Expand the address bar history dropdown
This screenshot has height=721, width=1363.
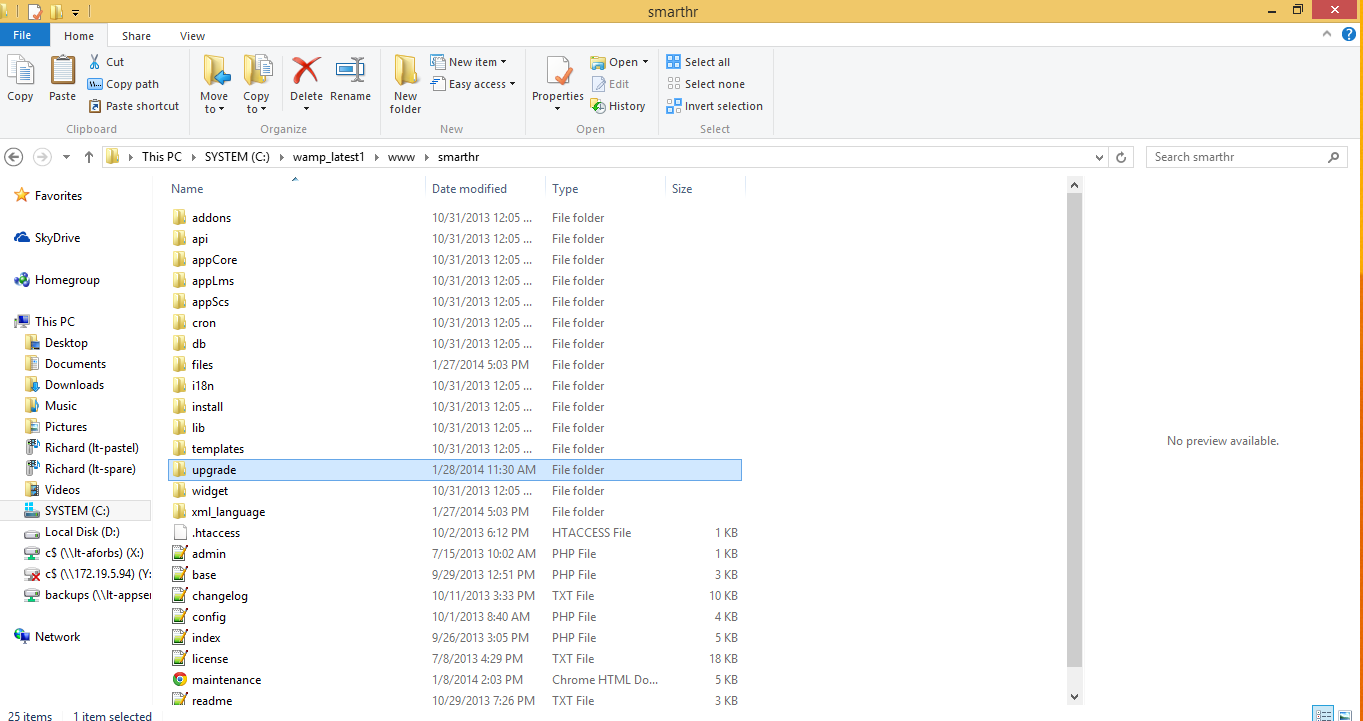1100,157
